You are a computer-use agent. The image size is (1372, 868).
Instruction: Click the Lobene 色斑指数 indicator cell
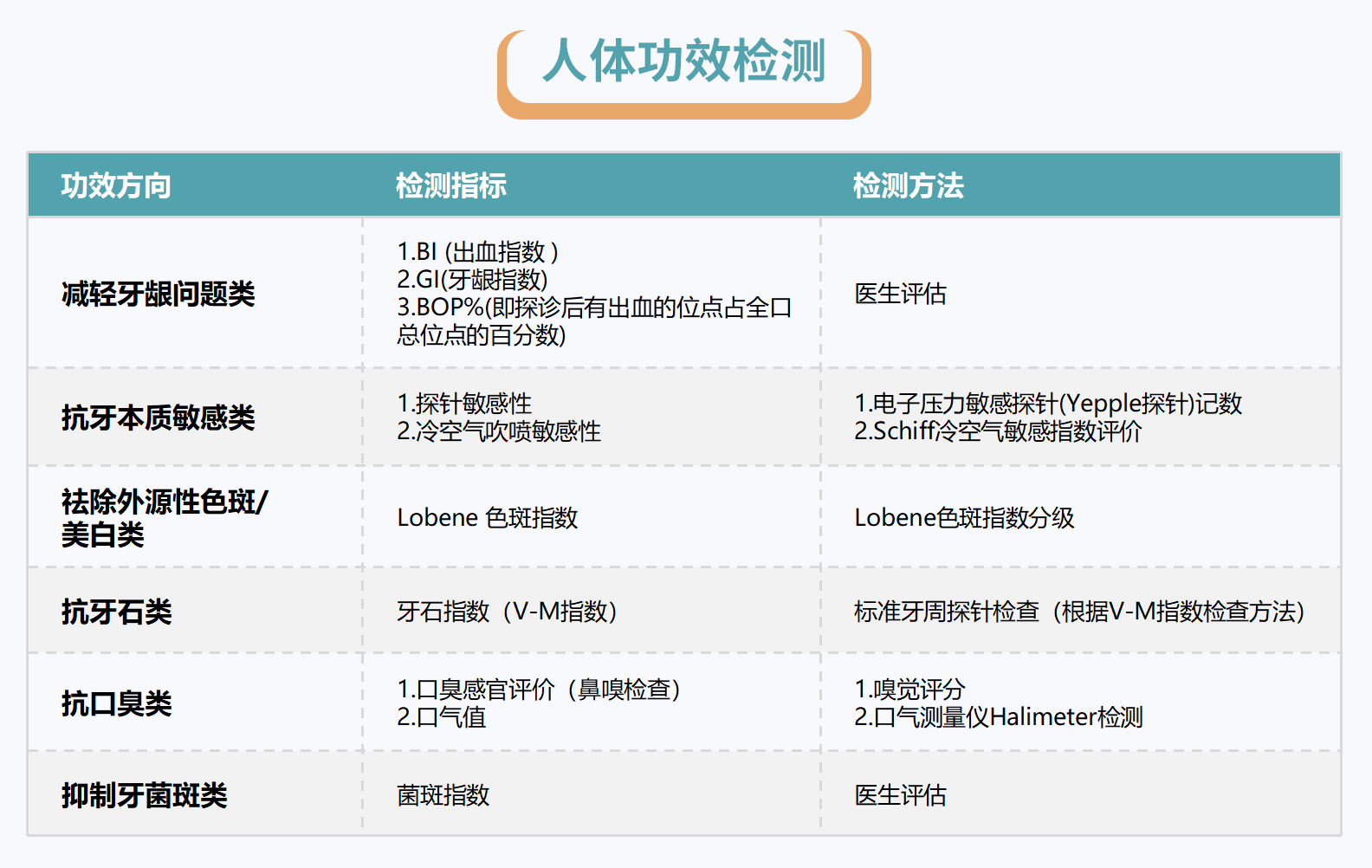487,518
